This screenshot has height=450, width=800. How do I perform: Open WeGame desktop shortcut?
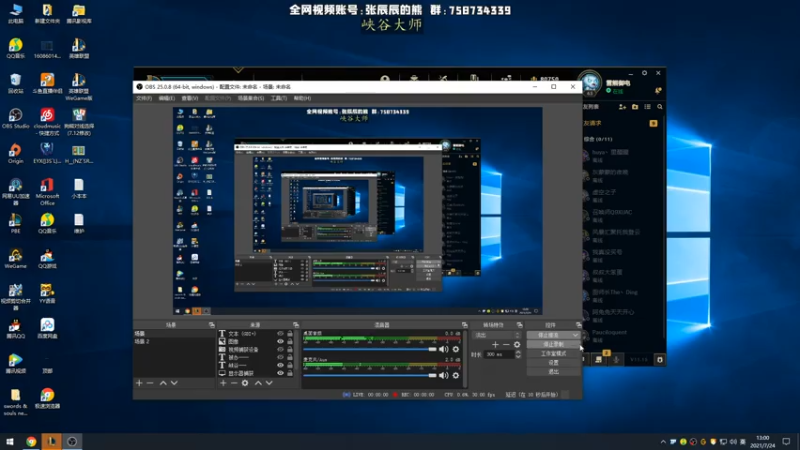[x=15, y=259]
